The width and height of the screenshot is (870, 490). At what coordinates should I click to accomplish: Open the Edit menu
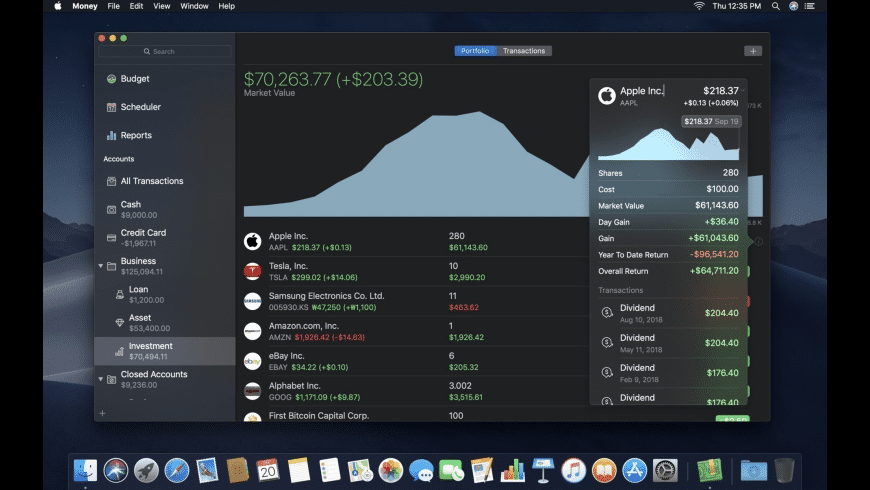click(x=136, y=6)
